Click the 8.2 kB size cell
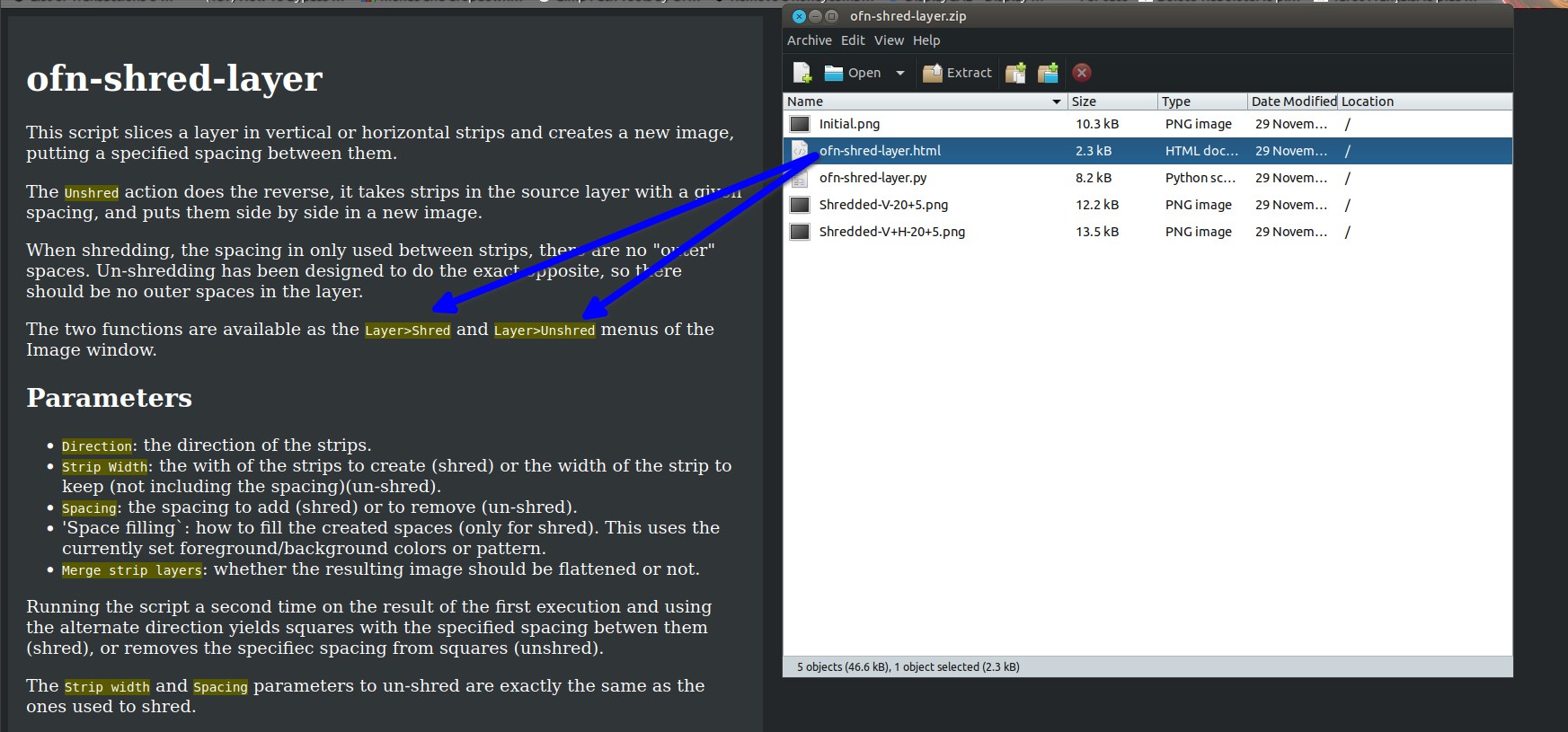The width and height of the screenshot is (1568, 732). (1094, 178)
